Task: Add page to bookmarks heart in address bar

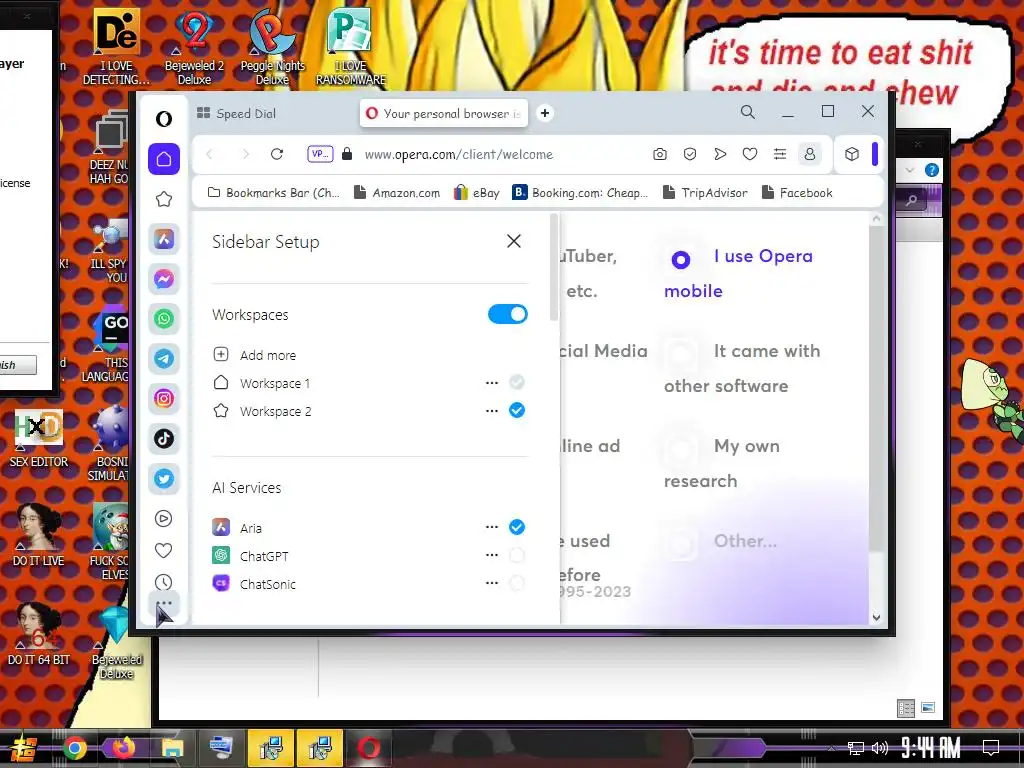Action: [x=750, y=154]
